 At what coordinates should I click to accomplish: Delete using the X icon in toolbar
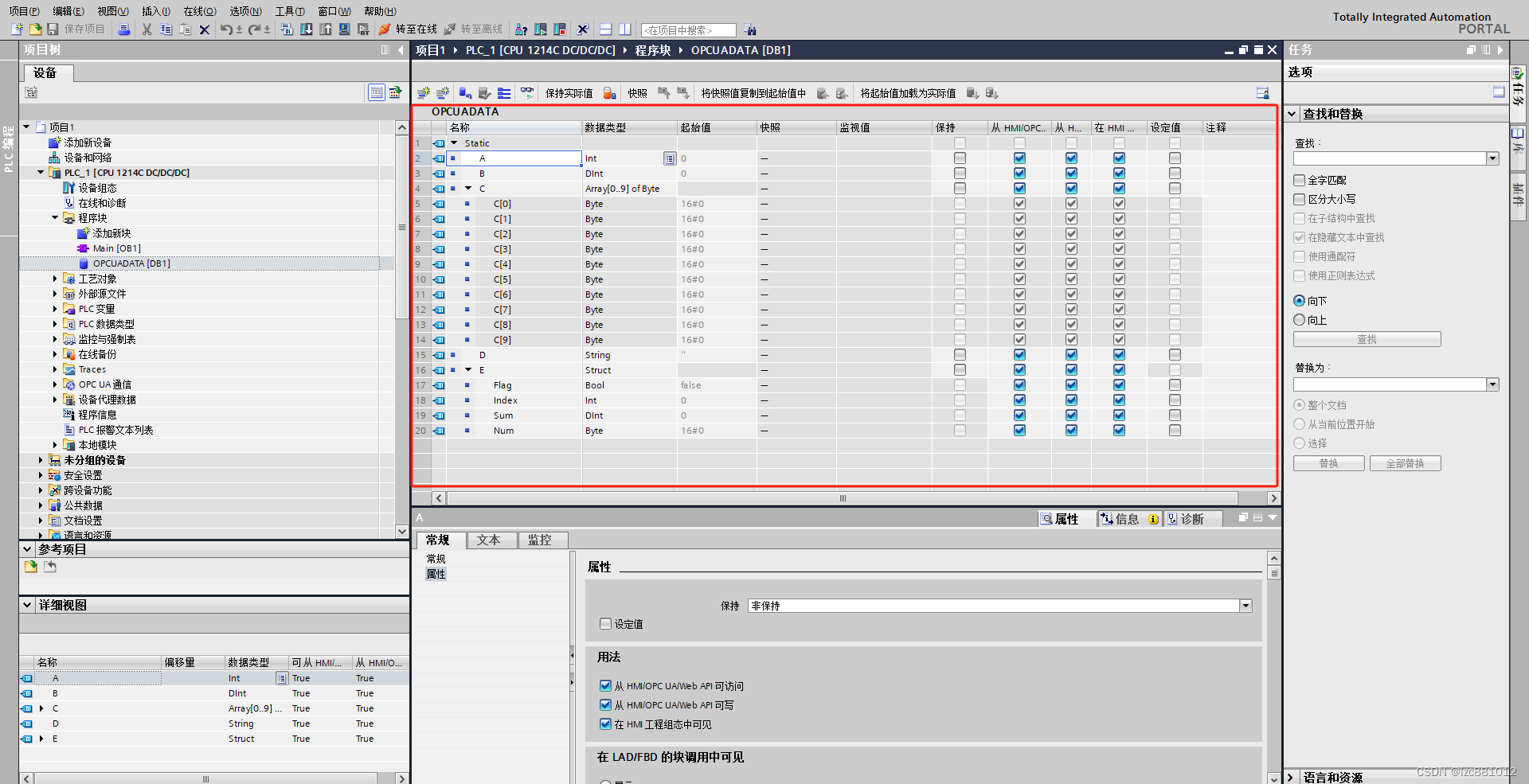pos(205,29)
